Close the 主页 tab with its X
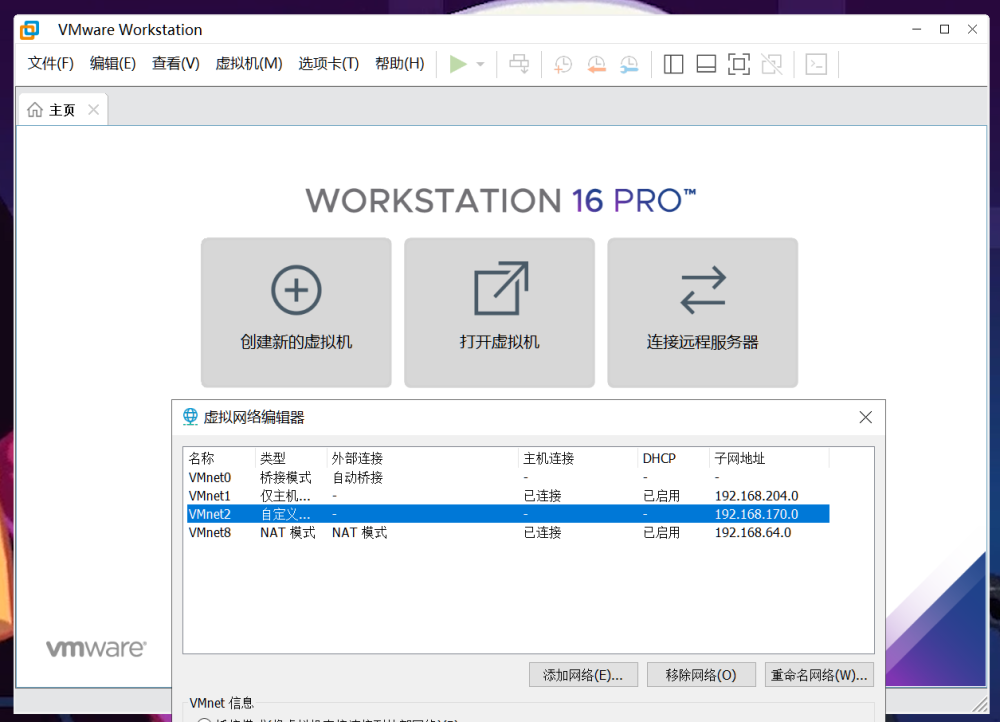The height and width of the screenshot is (722, 1000). [94, 110]
